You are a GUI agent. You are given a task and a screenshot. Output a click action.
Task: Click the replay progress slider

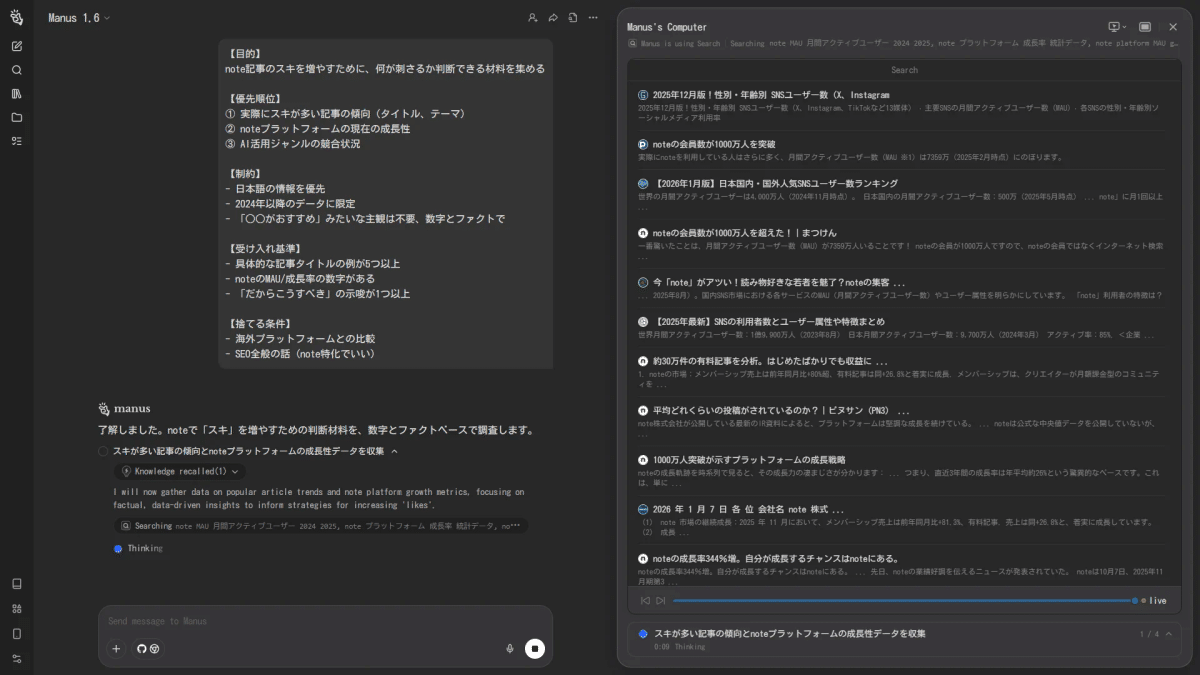point(900,600)
